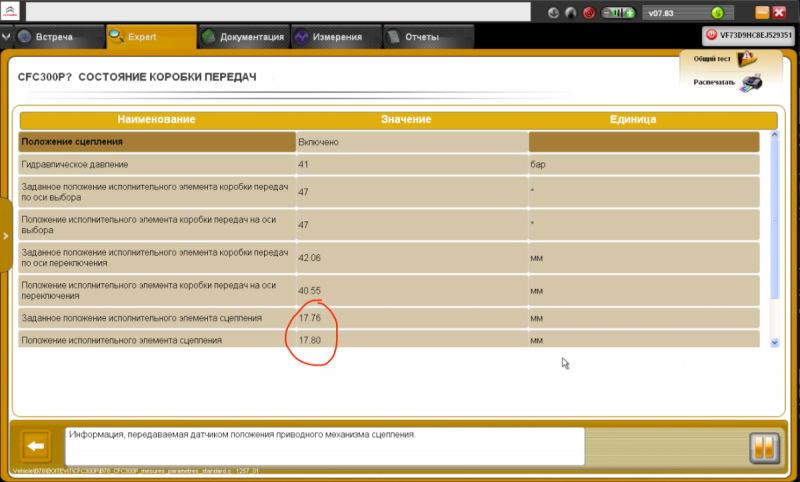Click the Единица column header

(633, 119)
